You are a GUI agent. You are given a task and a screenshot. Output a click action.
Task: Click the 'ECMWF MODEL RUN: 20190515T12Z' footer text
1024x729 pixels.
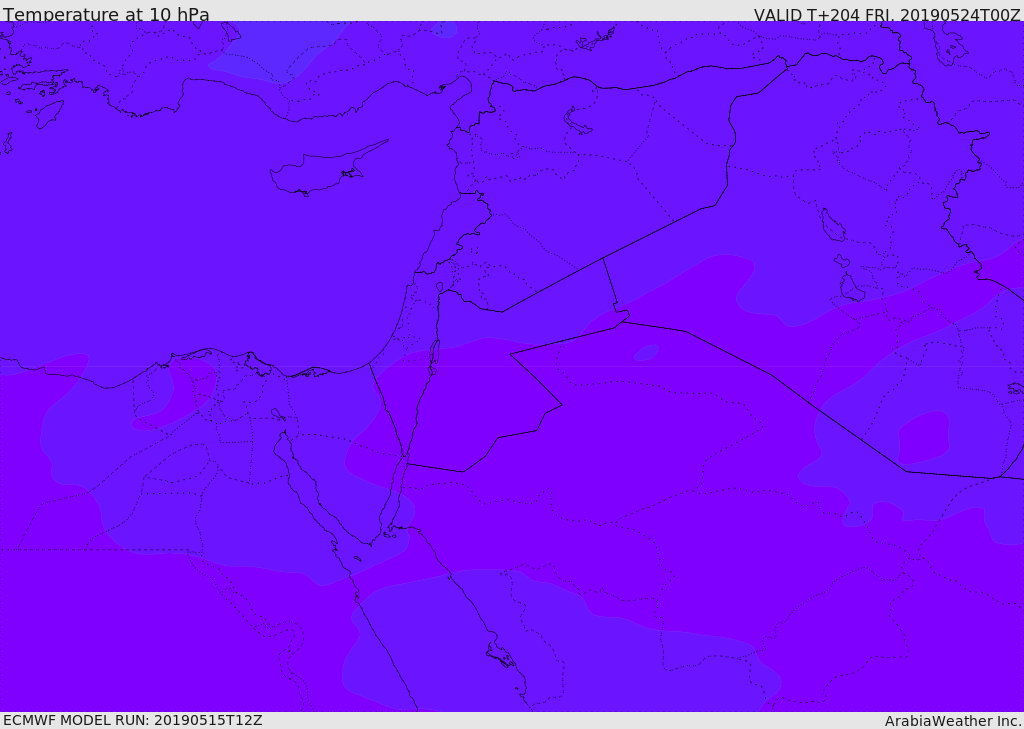[133, 720]
